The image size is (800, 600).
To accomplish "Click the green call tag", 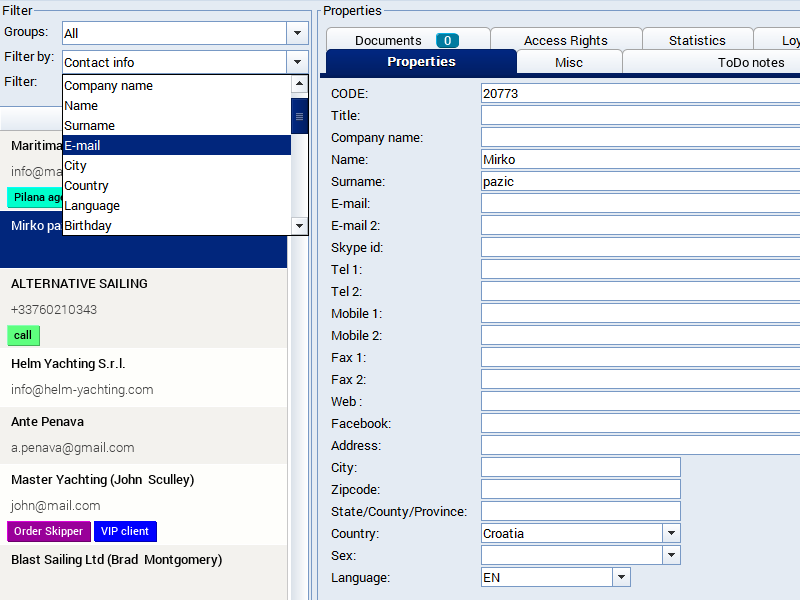I will (x=23, y=335).
